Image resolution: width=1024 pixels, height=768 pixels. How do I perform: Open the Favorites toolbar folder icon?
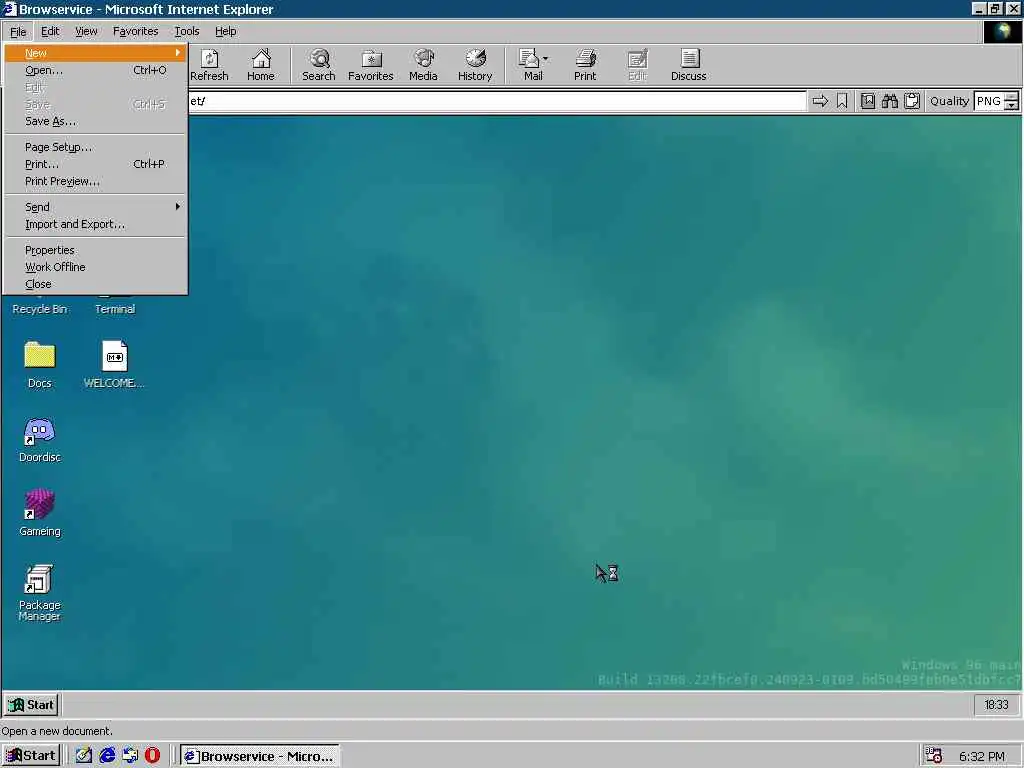point(370,65)
